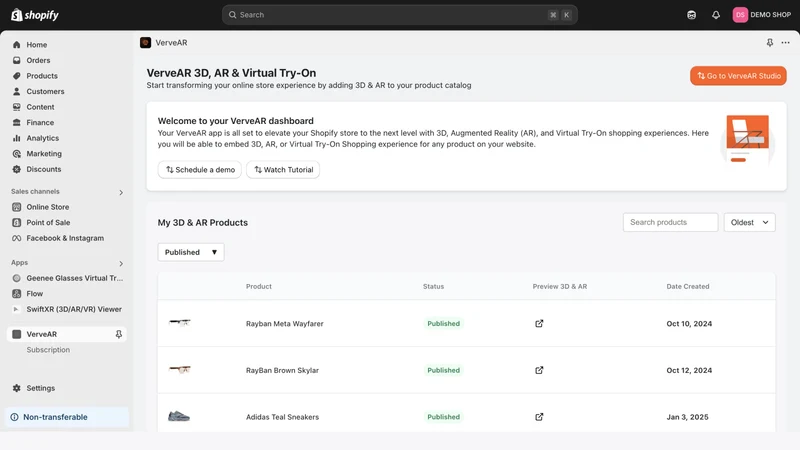The height and width of the screenshot is (450, 800).
Task: Open RayBan Brown Skylar 3D preview
Action: 539,370
